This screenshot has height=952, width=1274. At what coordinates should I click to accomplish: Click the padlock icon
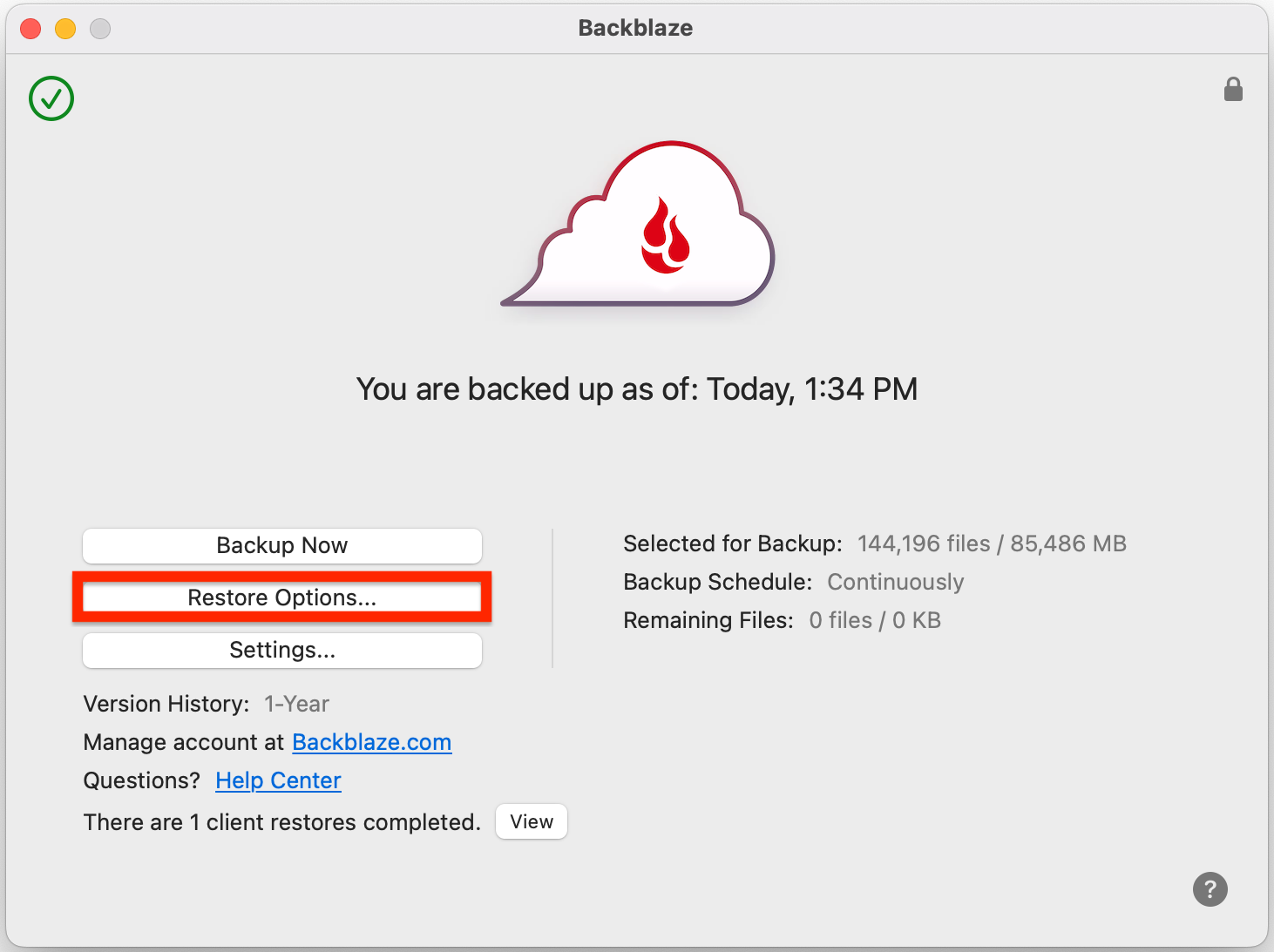[1233, 89]
